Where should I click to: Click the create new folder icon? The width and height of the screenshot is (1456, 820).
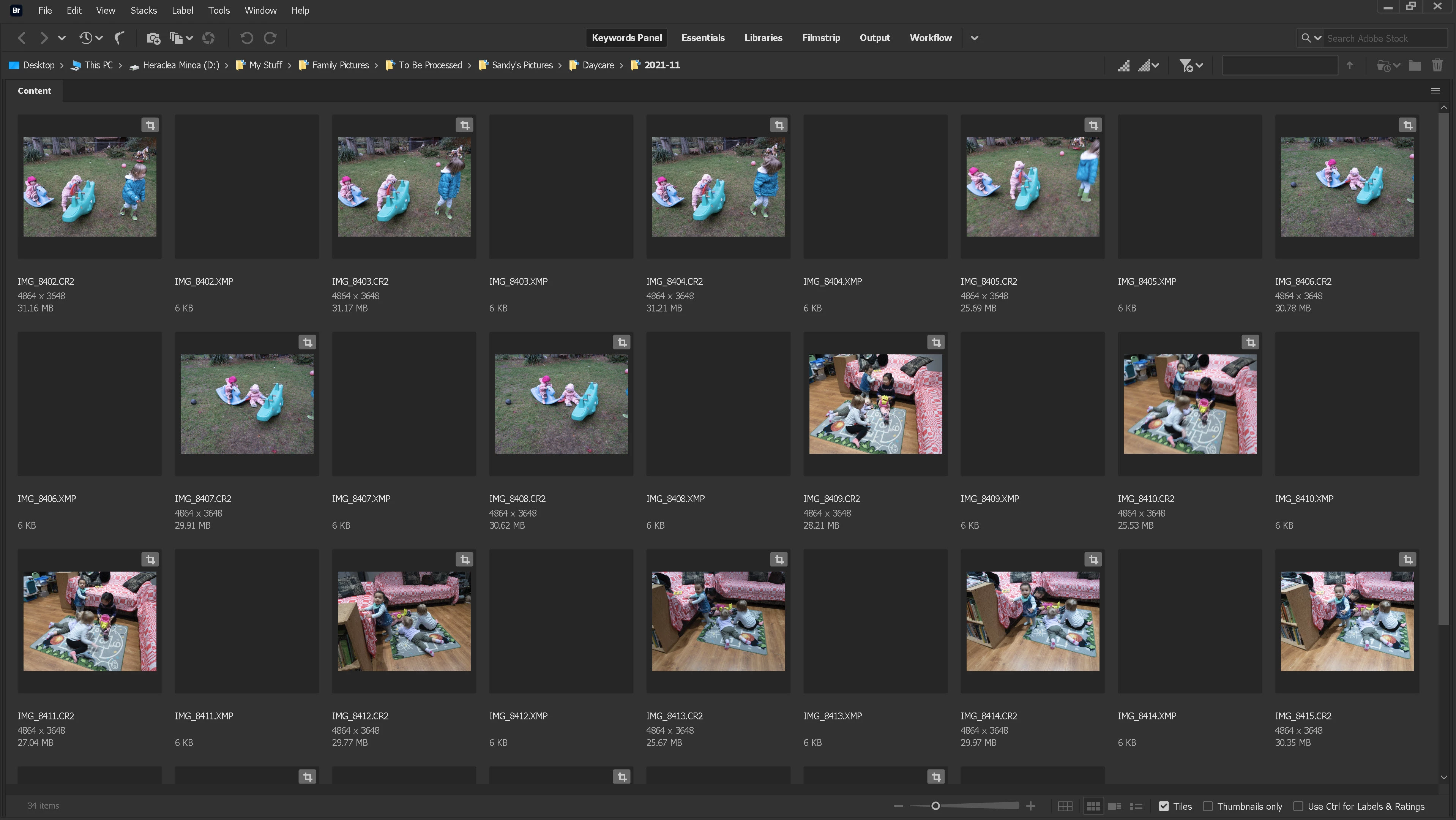point(1415,66)
